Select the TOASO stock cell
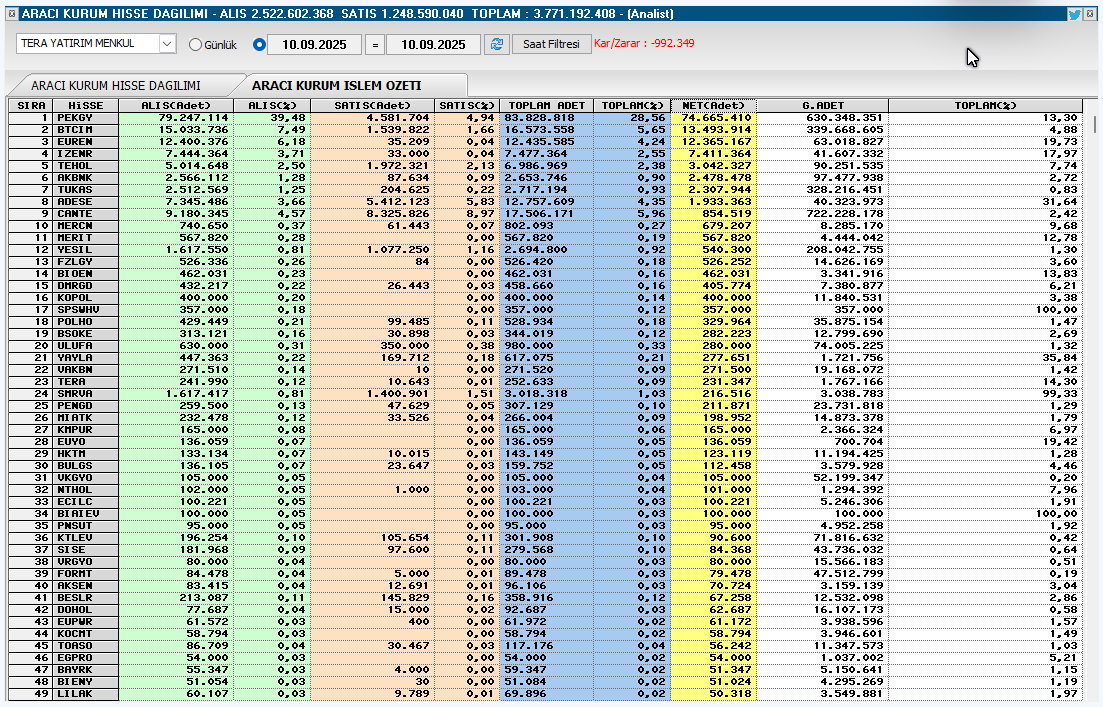 click(86, 646)
